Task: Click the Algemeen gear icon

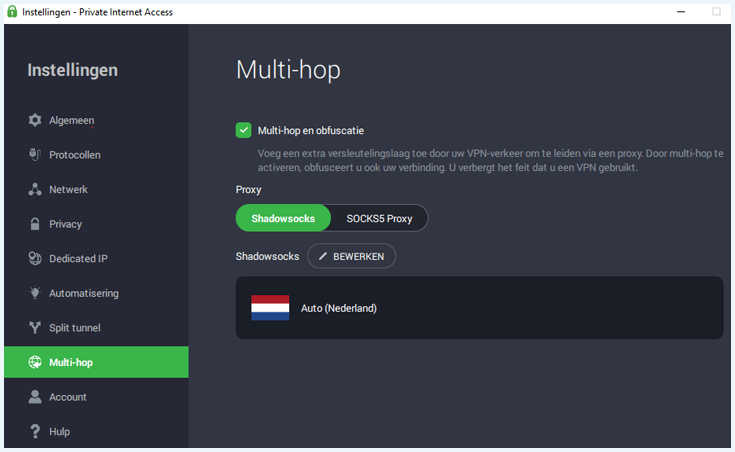Action: [x=35, y=120]
